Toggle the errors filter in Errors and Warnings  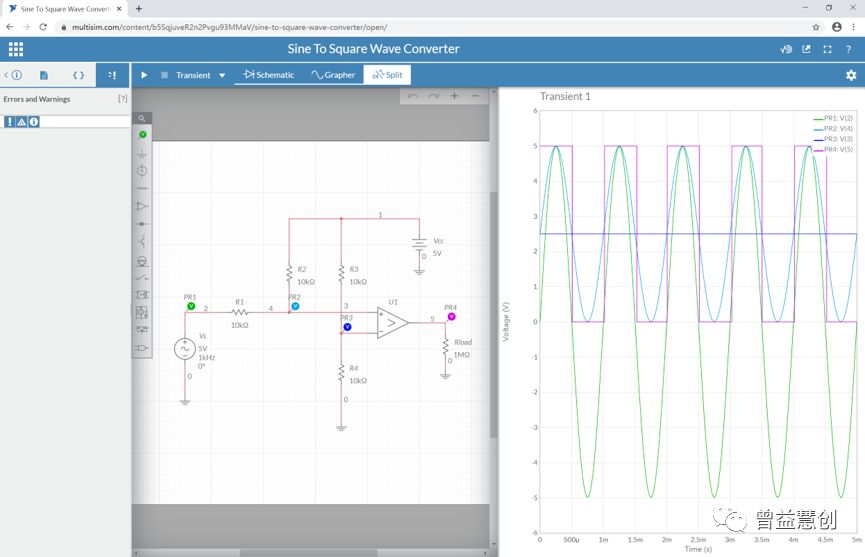pos(9,122)
